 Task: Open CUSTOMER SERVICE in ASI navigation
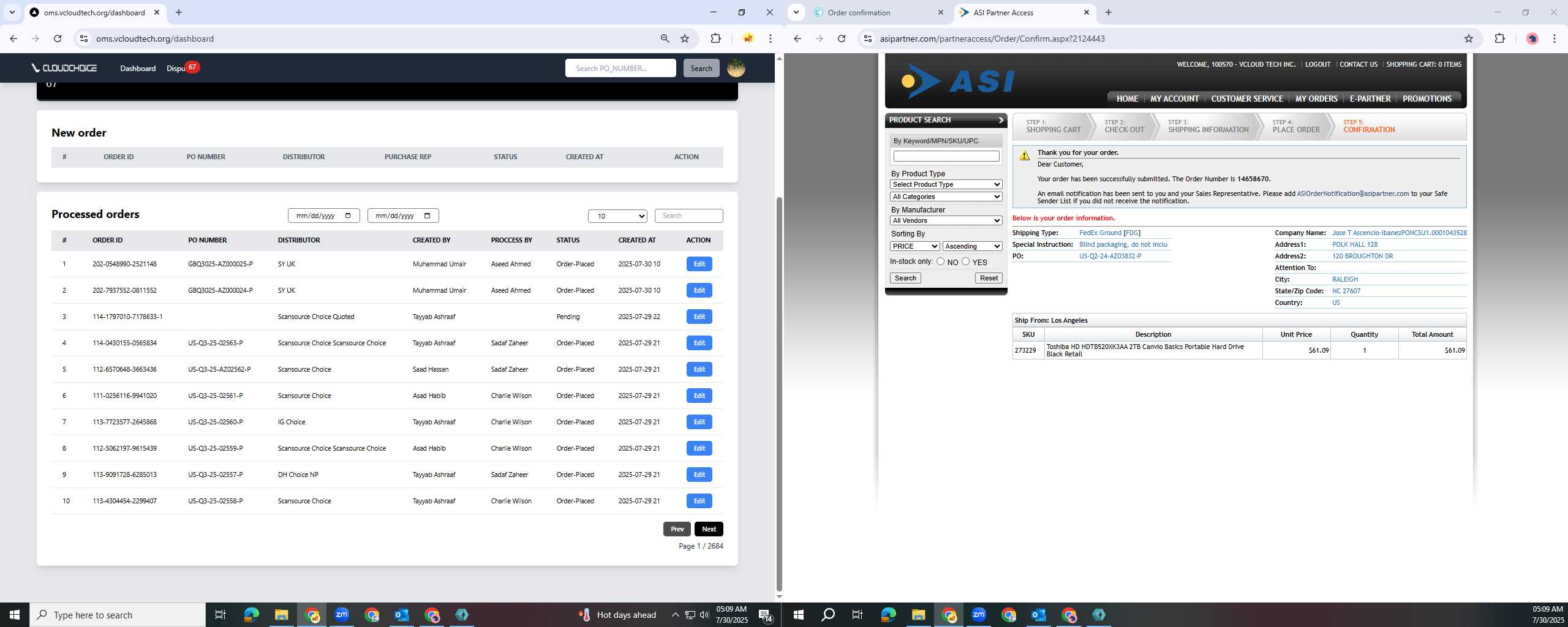[1246, 99]
